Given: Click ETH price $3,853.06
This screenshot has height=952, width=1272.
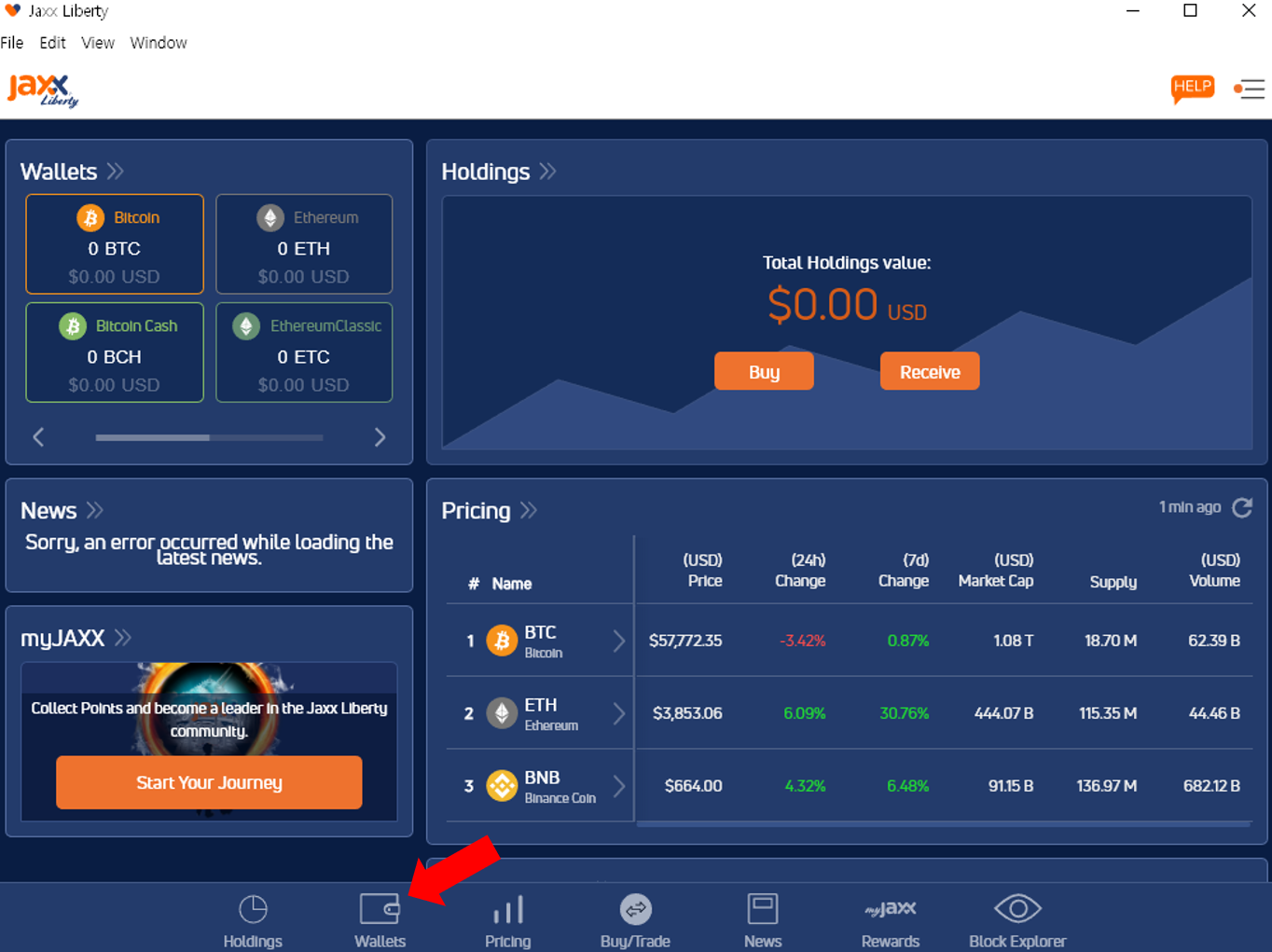Looking at the screenshot, I should pos(687,713).
